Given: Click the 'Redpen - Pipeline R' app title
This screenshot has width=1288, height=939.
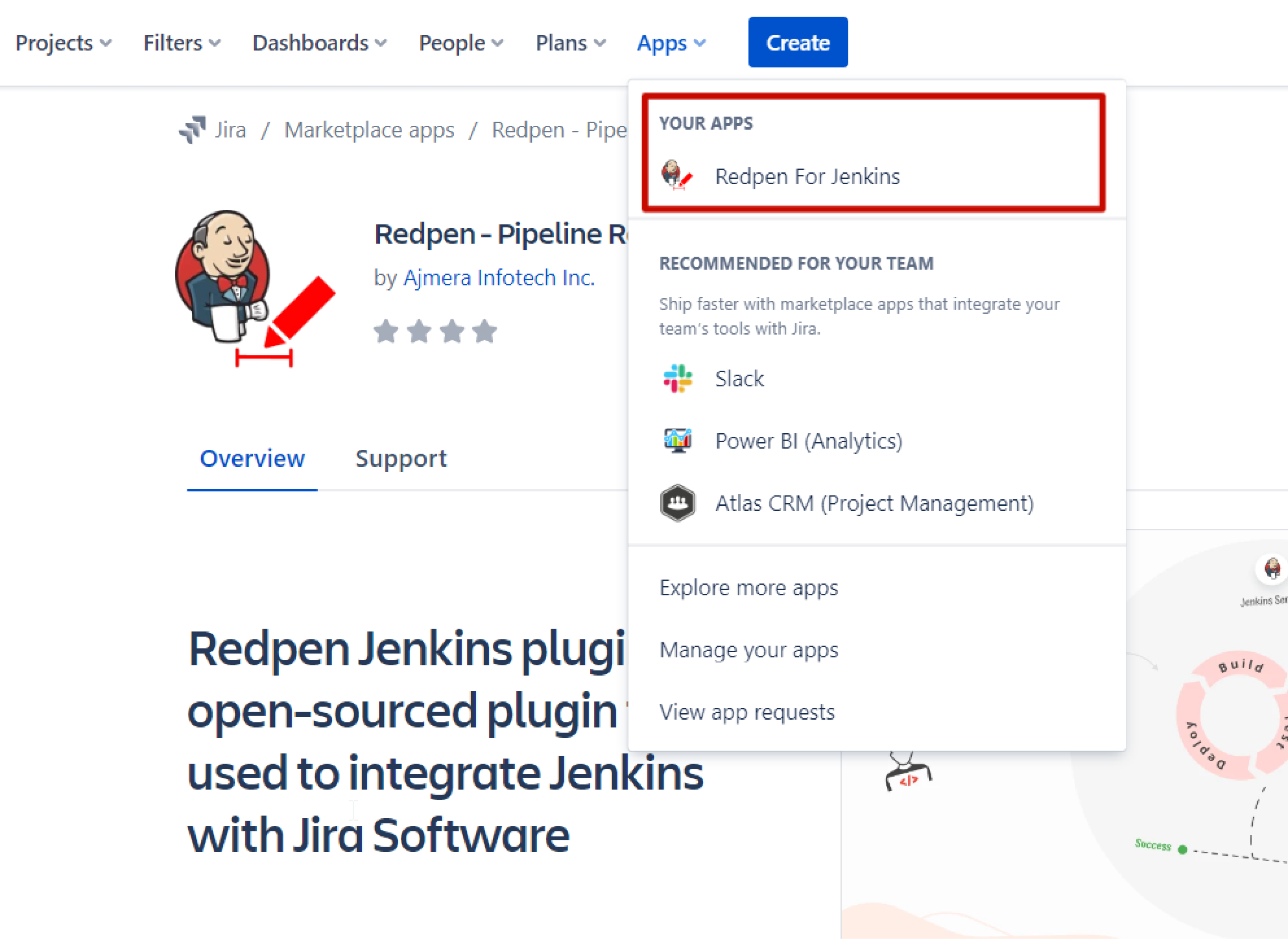Looking at the screenshot, I should [x=500, y=234].
